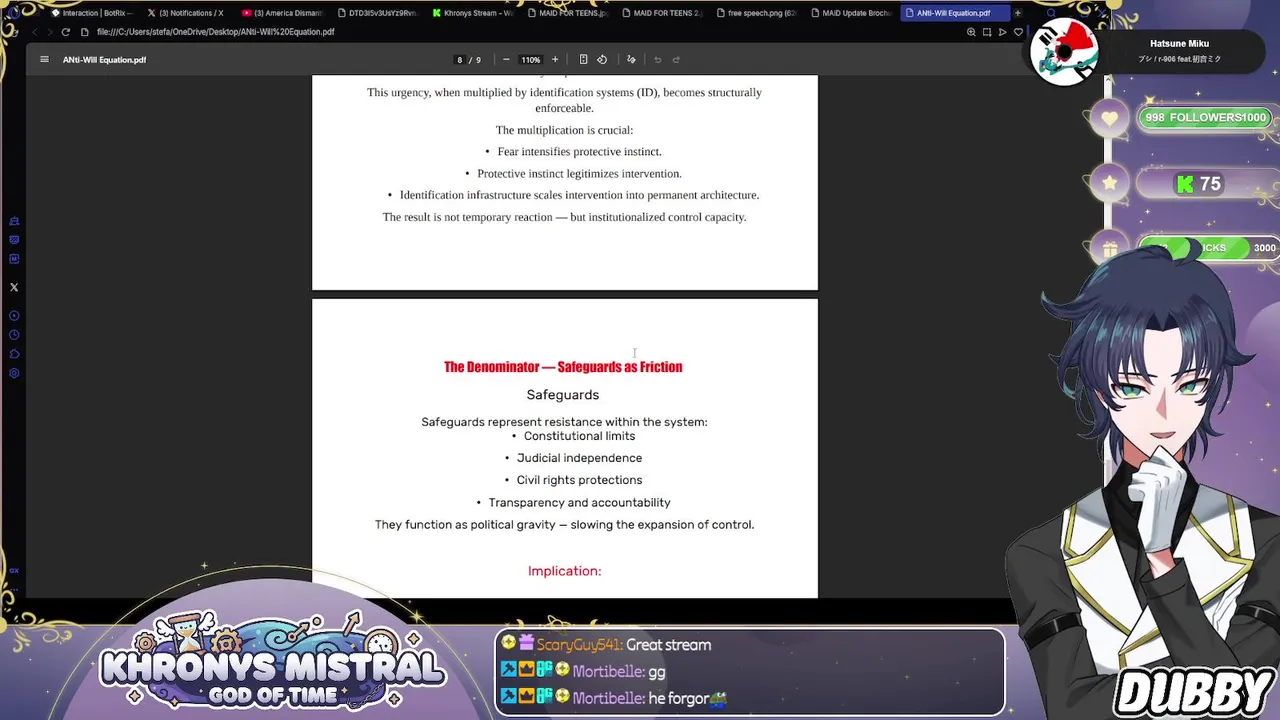Switch to the America Dismant YouTube tab
The image size is (1280, 720).
282,13
